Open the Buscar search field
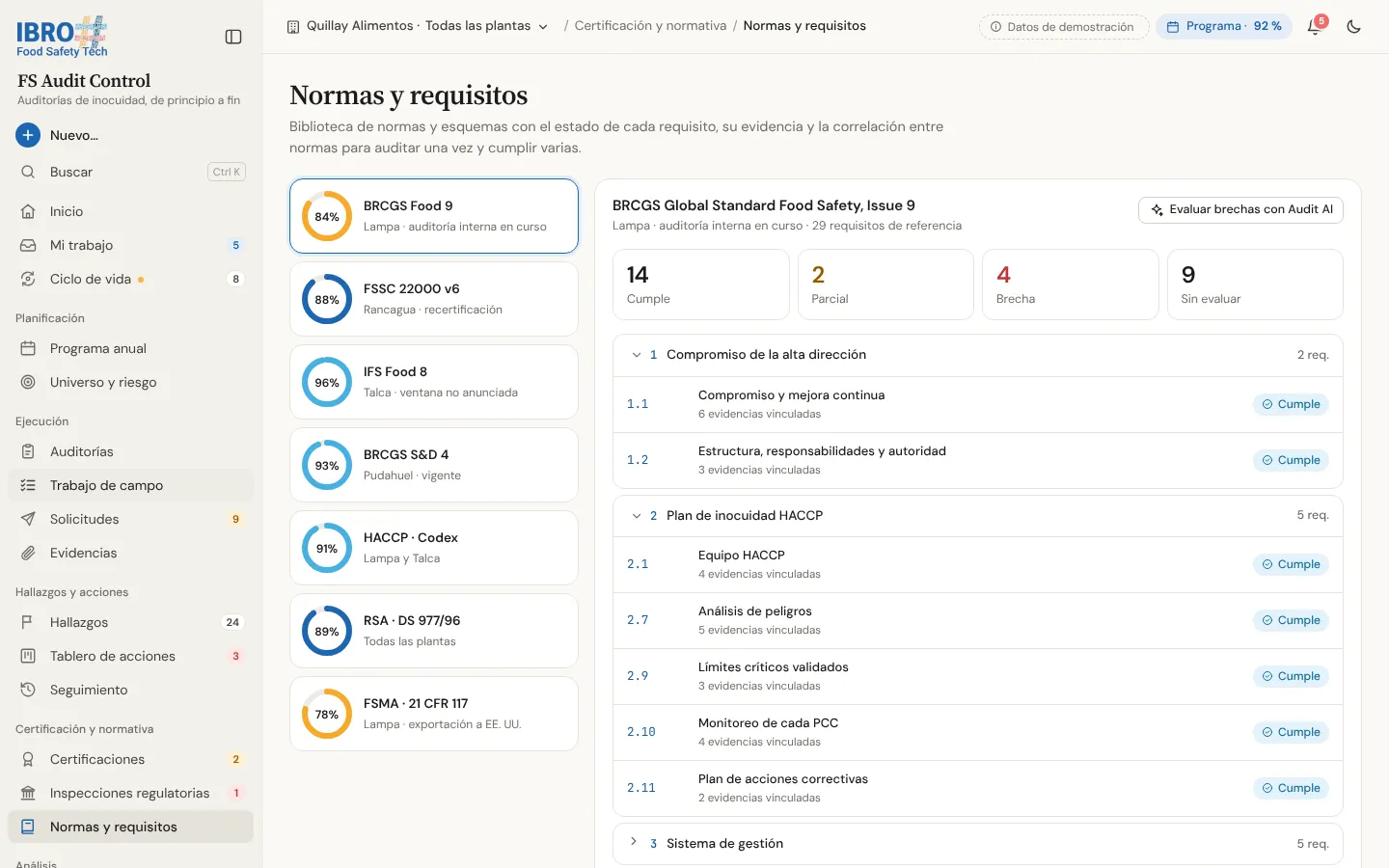The image size is (1389, 868). point(131,172)
